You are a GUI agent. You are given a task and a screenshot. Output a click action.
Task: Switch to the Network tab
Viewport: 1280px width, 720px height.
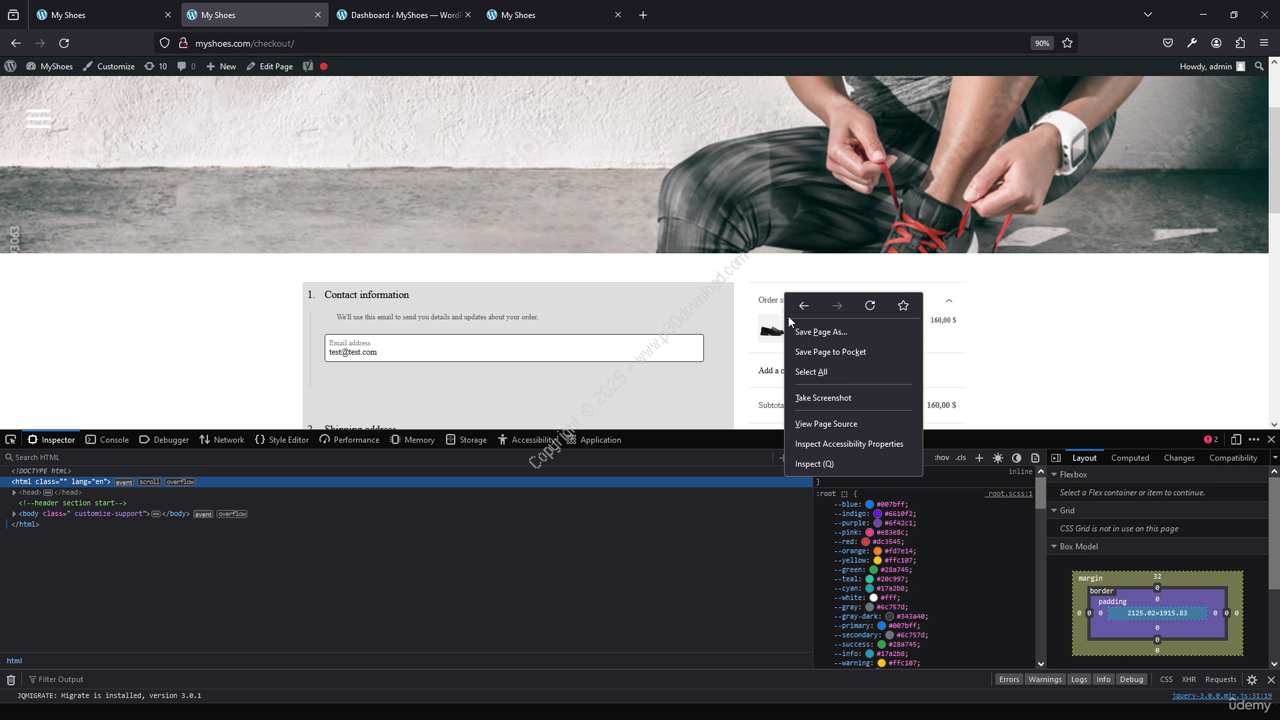221,439
